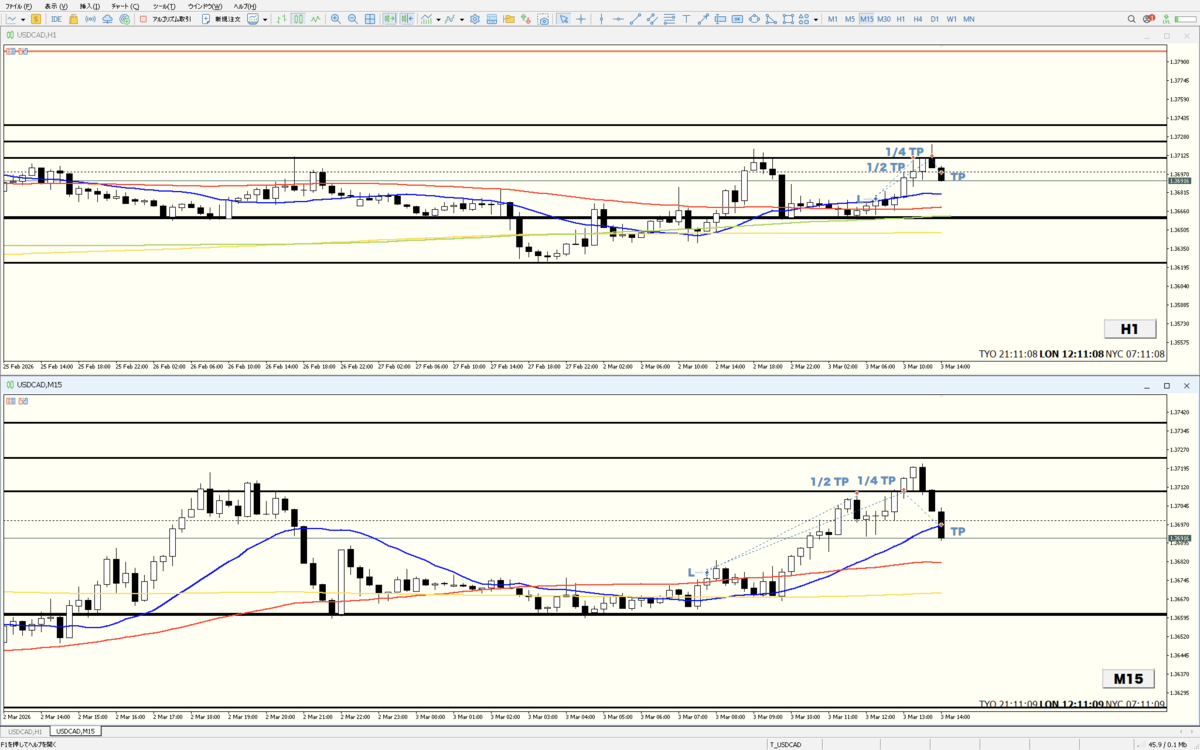Expand the indicators list dropdown
Image resolution: width=1200 pixels, height=750 pixels.
[x=438, y=19]
